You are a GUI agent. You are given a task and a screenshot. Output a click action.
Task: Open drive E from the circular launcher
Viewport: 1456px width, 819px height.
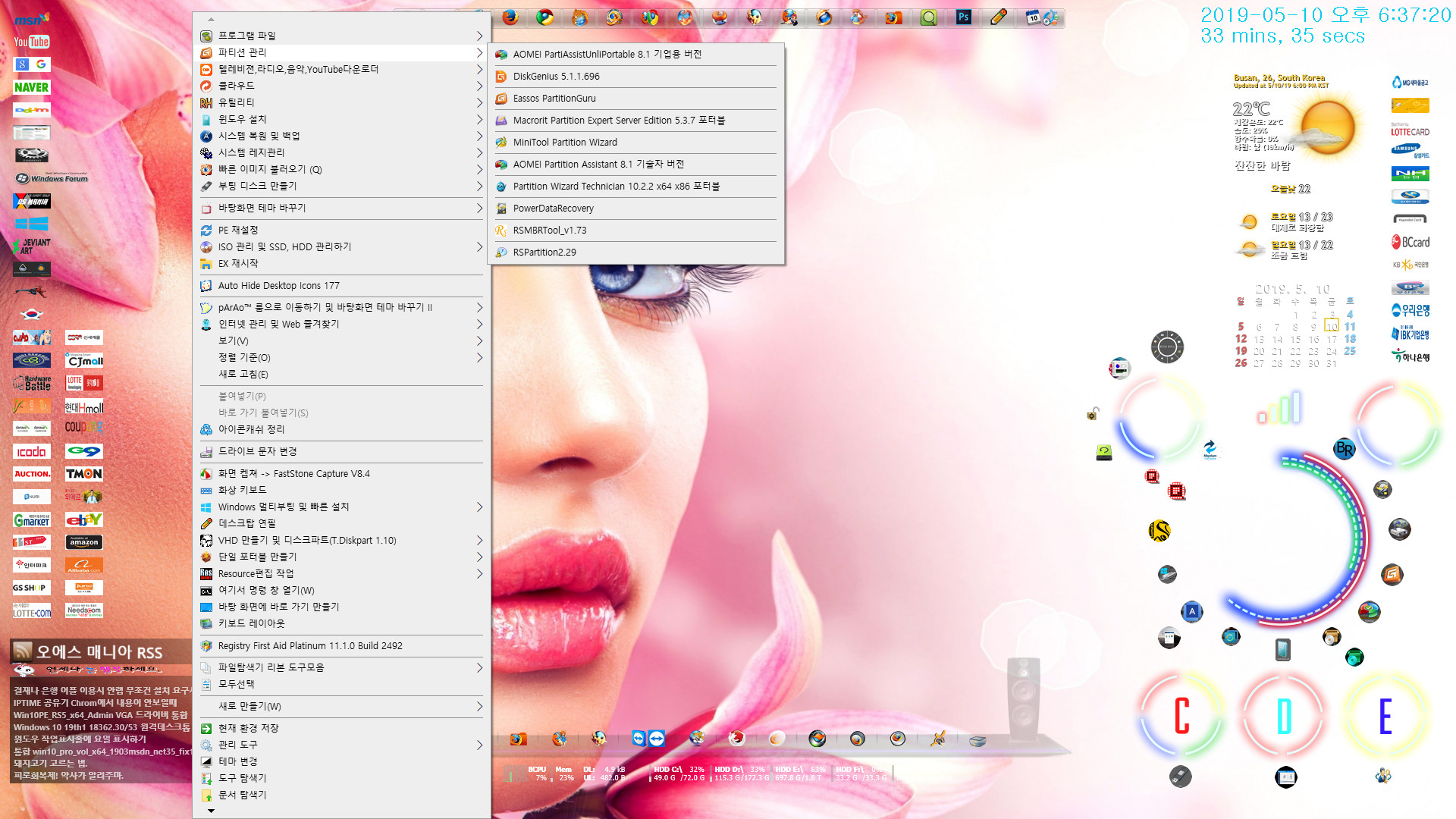pos(1385,716)
